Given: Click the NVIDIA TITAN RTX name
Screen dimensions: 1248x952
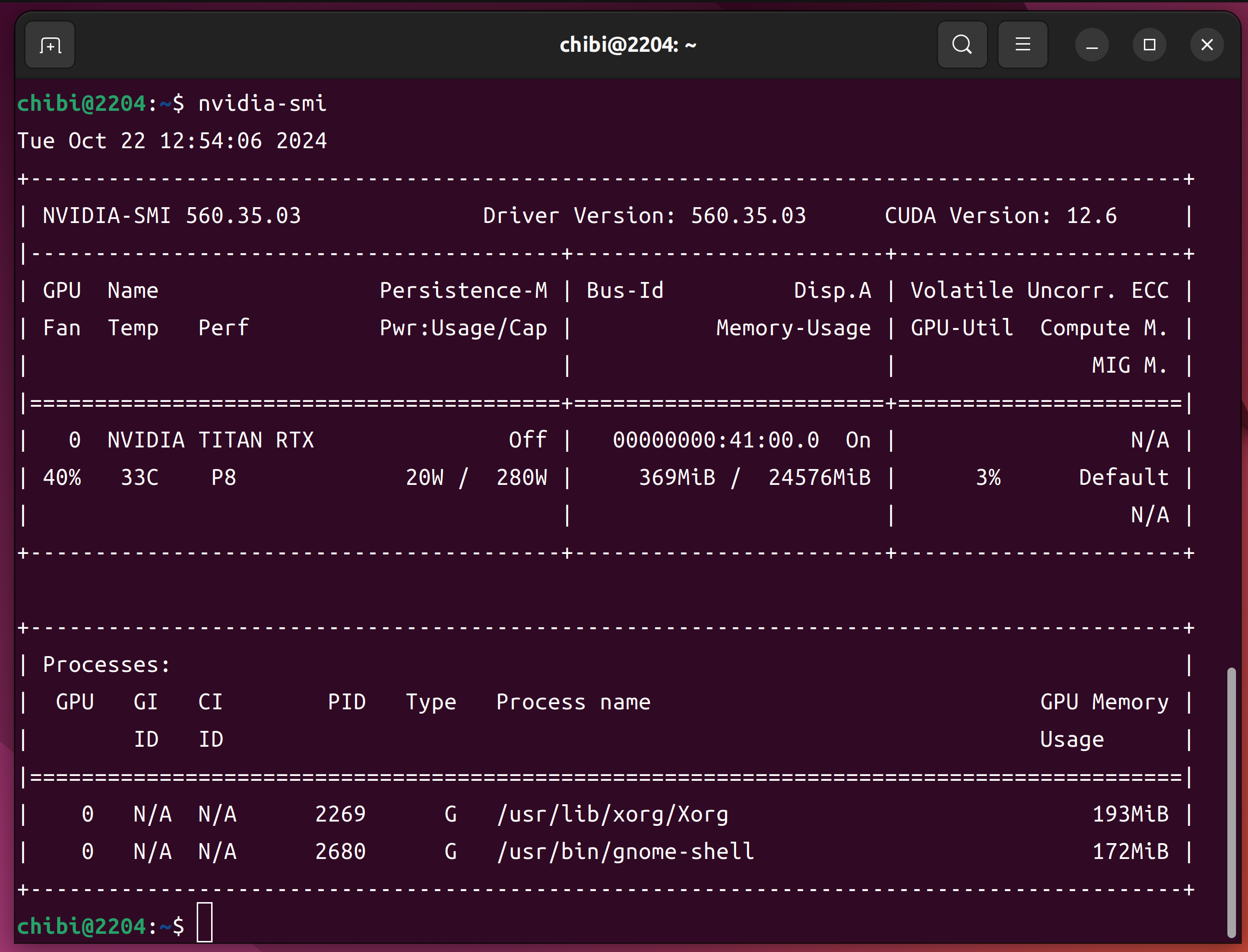Looking at the screenshot, I should [210, 440].
